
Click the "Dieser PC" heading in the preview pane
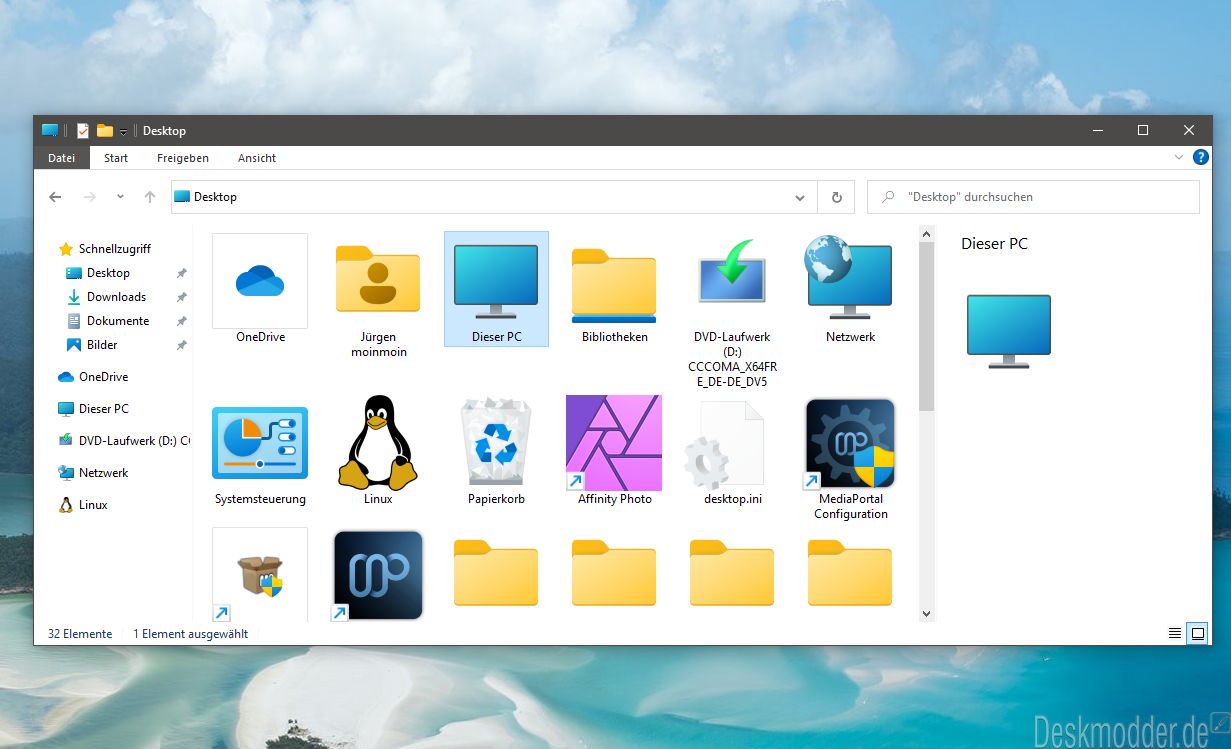[x=994, y=244]
